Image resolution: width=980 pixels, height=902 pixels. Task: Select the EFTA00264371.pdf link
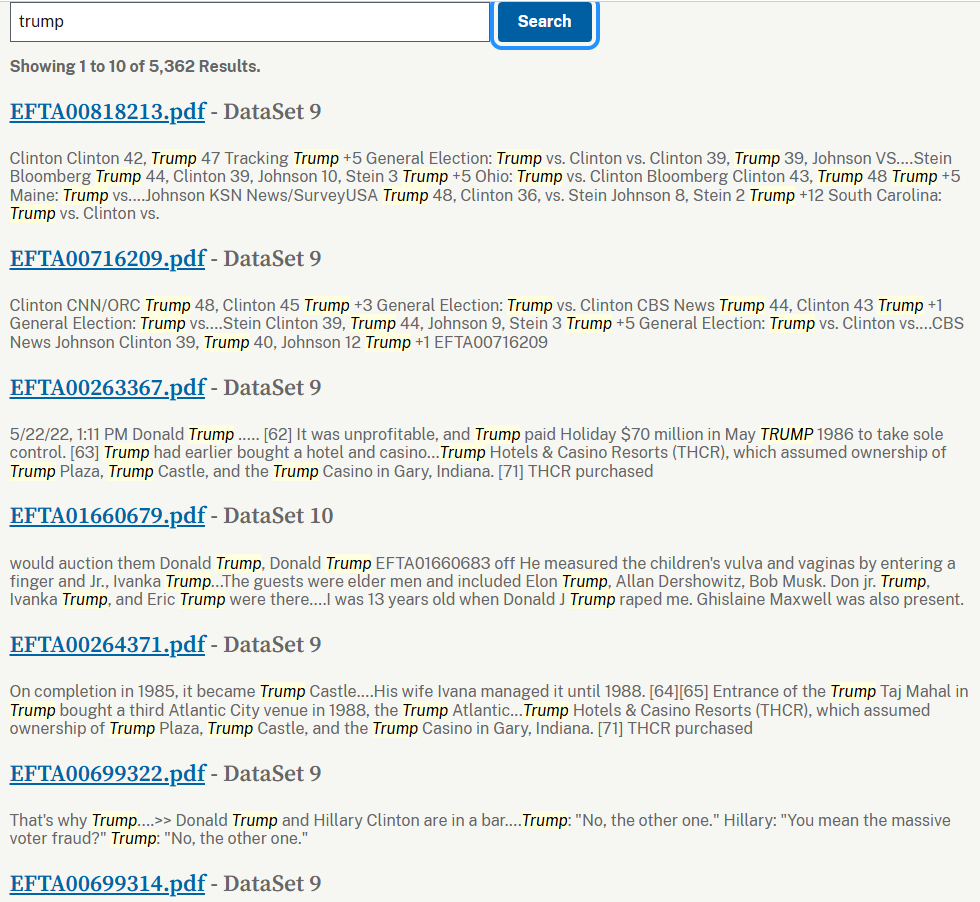click(x=107, y=645)
